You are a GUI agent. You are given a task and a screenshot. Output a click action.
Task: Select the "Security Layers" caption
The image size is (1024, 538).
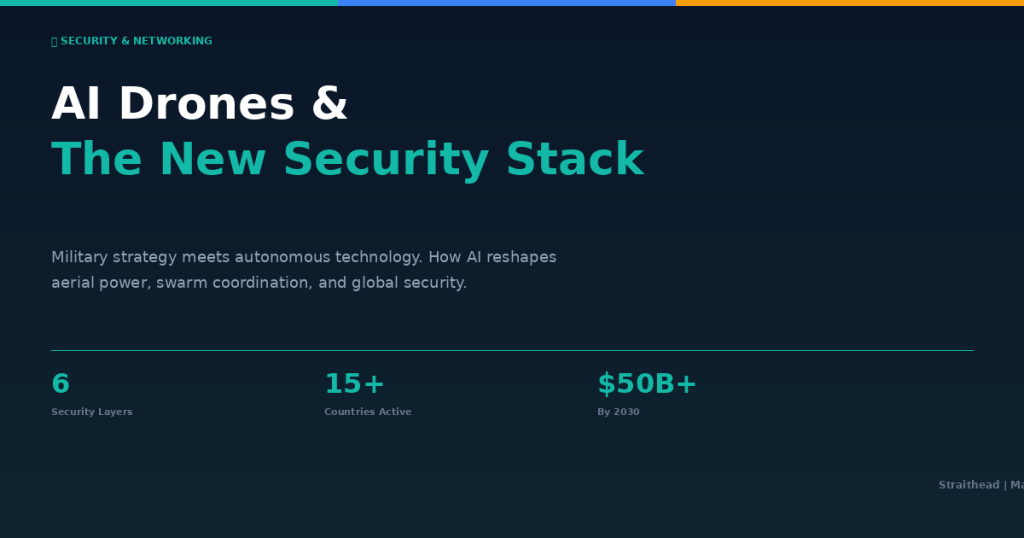pyautogui.click(x=91, y=412)
